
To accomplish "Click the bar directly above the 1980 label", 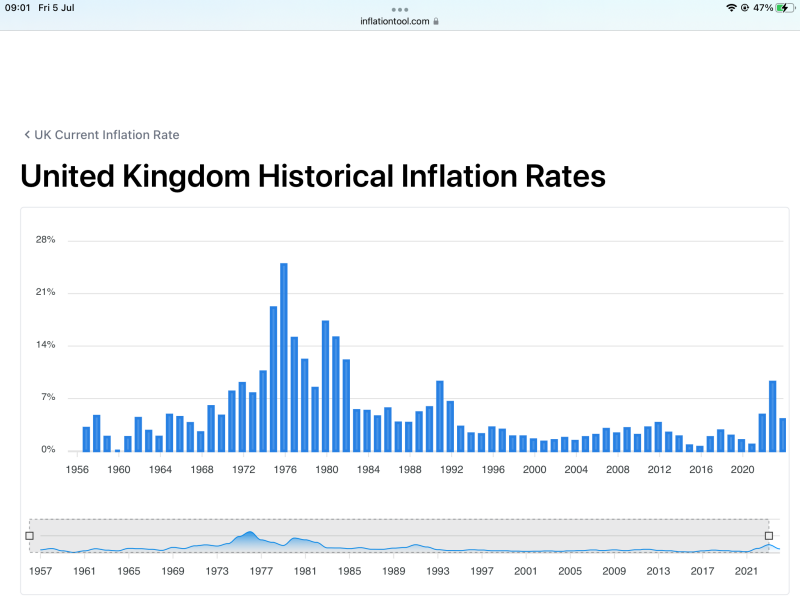I will click(x=325, y=385).
